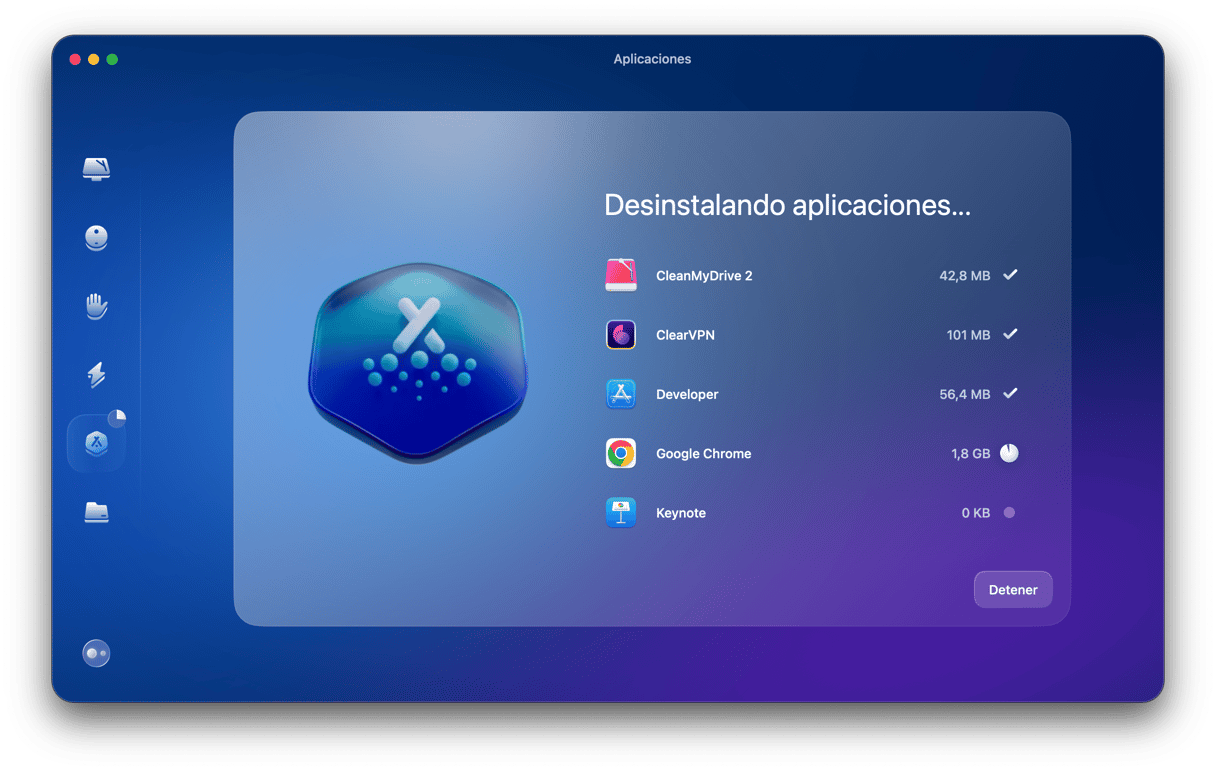Select the Cleanup robot vacuum sidebar icon
This screenshot has width=1216, height=771.
[96, 238]
